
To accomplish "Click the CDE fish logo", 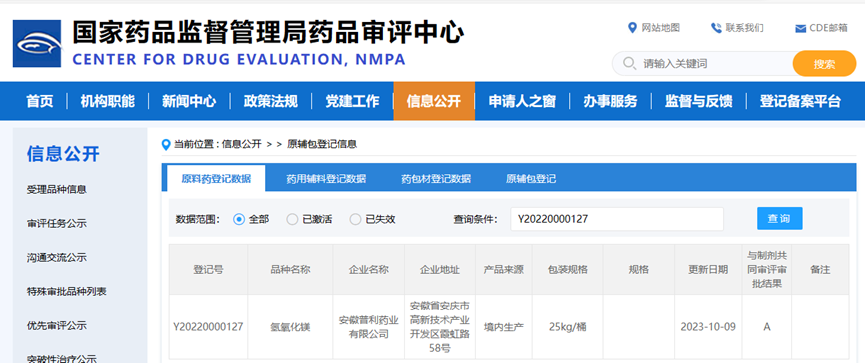I will 37,44.
